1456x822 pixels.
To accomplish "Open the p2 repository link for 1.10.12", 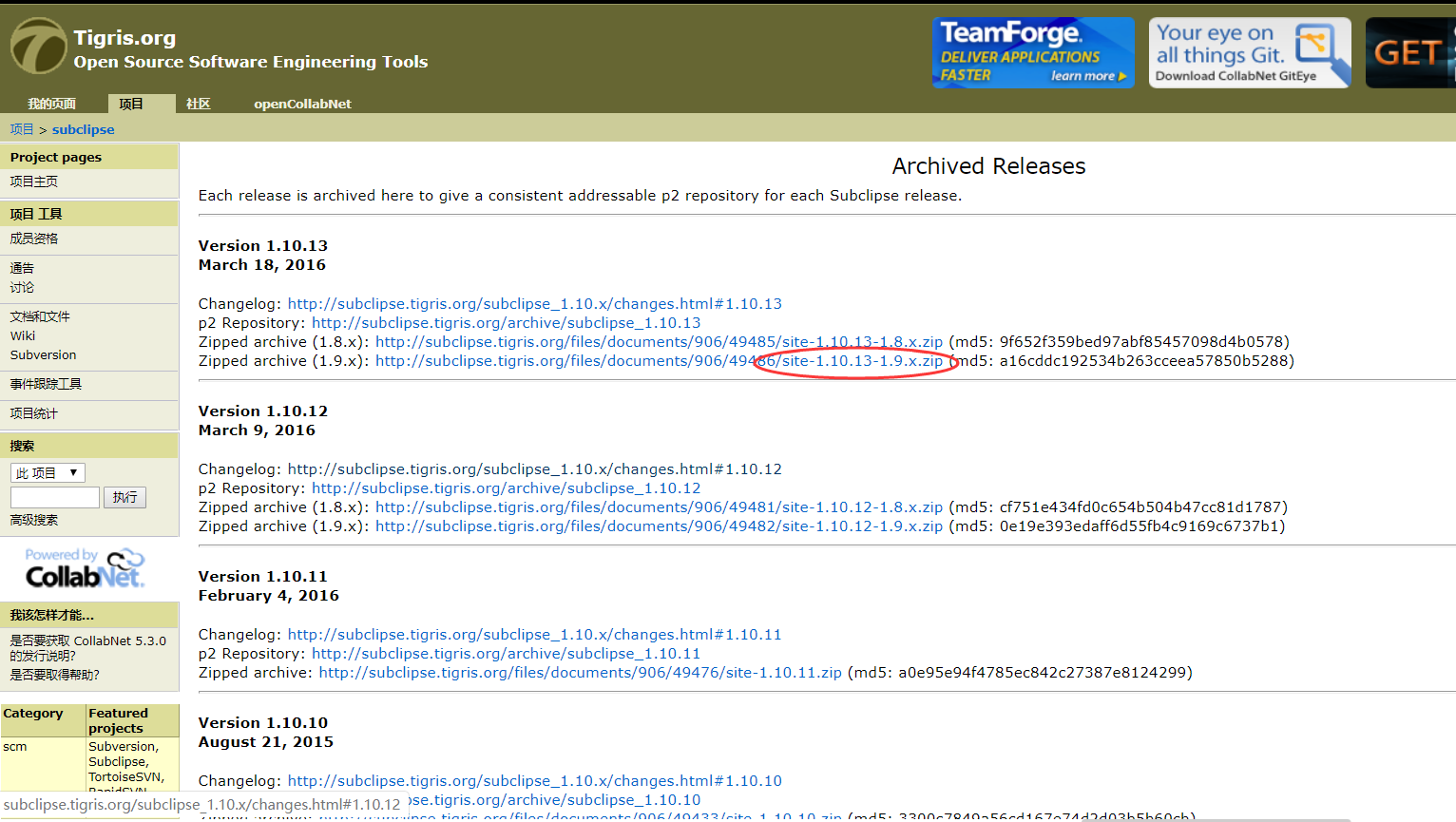I will pos(506,488).
